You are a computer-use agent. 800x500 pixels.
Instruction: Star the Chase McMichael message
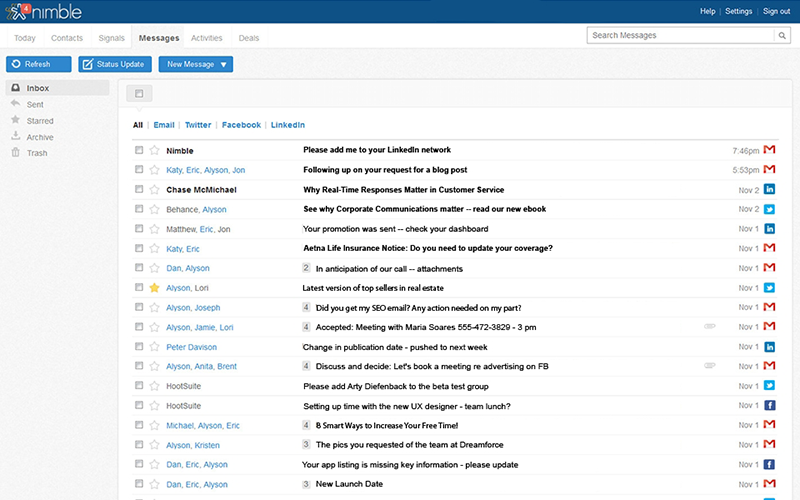click(x=154, y=189)
